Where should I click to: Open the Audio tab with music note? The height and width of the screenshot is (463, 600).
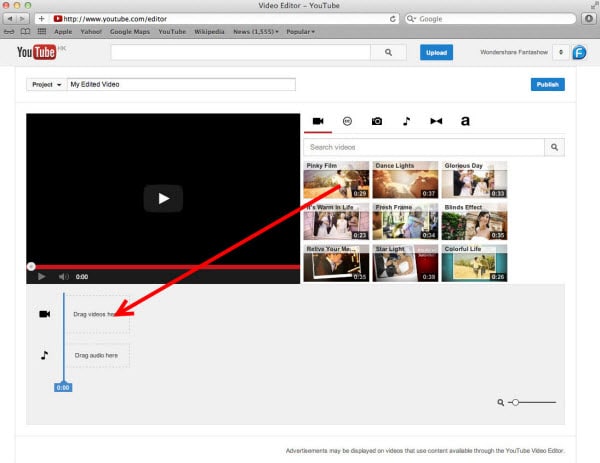click(406, 121)
